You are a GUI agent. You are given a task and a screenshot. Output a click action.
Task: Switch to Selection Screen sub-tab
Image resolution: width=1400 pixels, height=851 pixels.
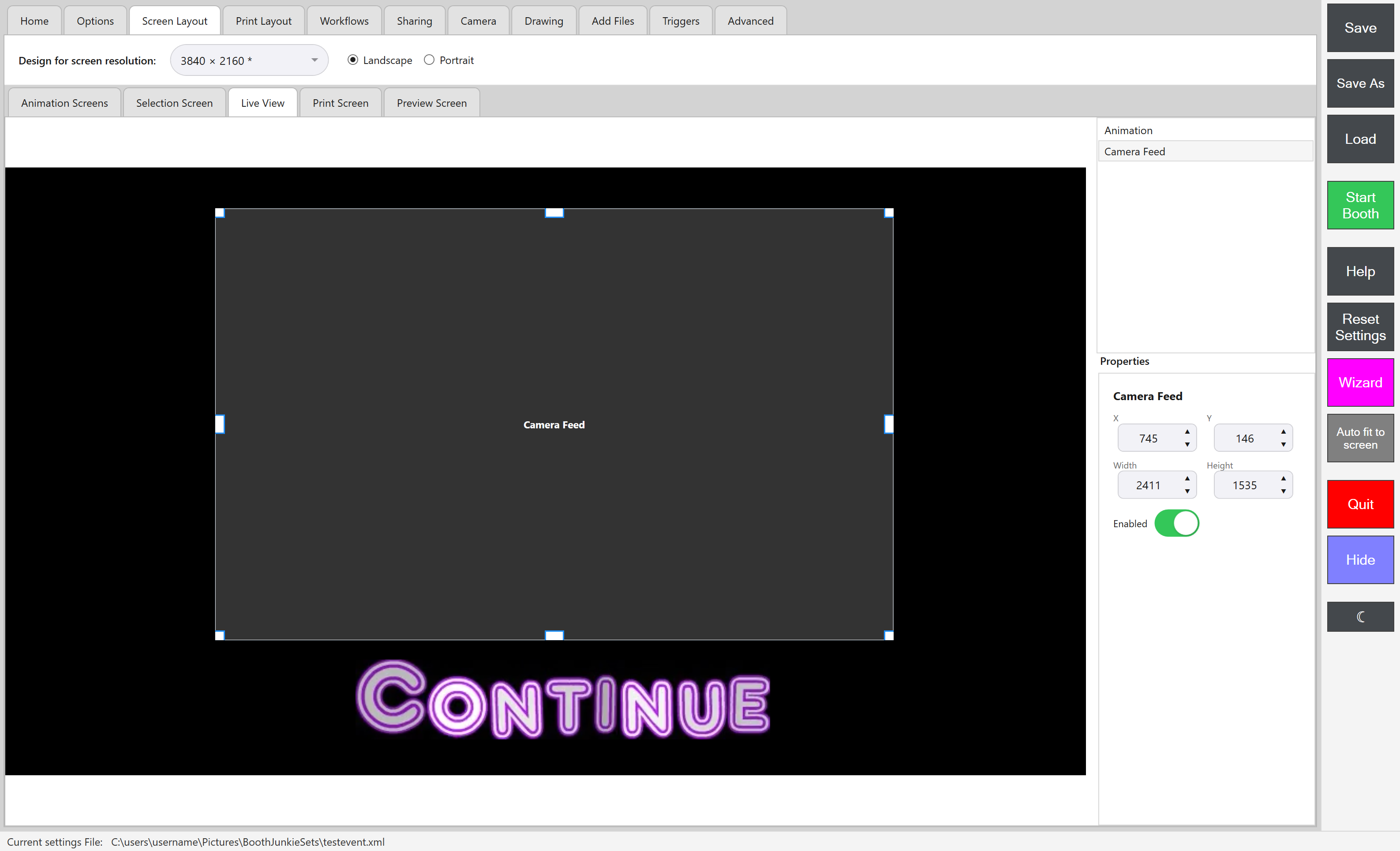(x=174, y=103)
